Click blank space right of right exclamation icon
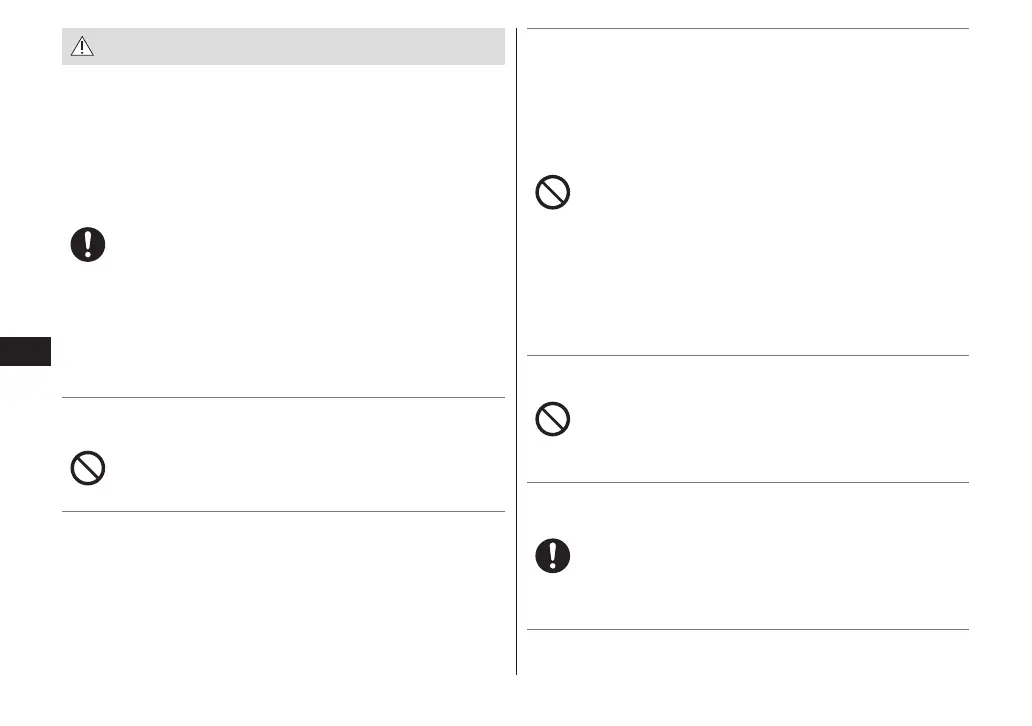Screen dimensions: 1032x726 click(760, 556)
